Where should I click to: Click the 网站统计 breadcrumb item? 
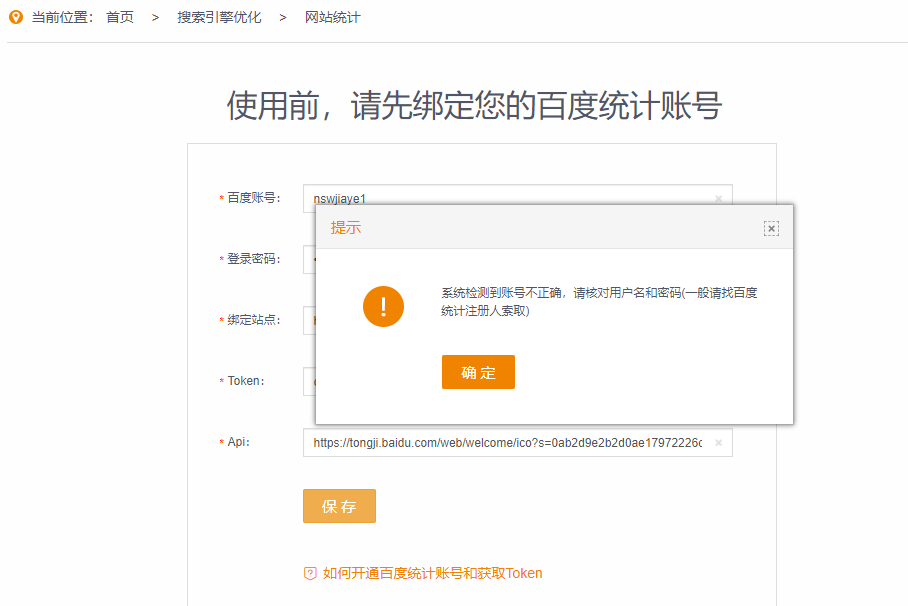pyautogui.click(x=332, y=17)
